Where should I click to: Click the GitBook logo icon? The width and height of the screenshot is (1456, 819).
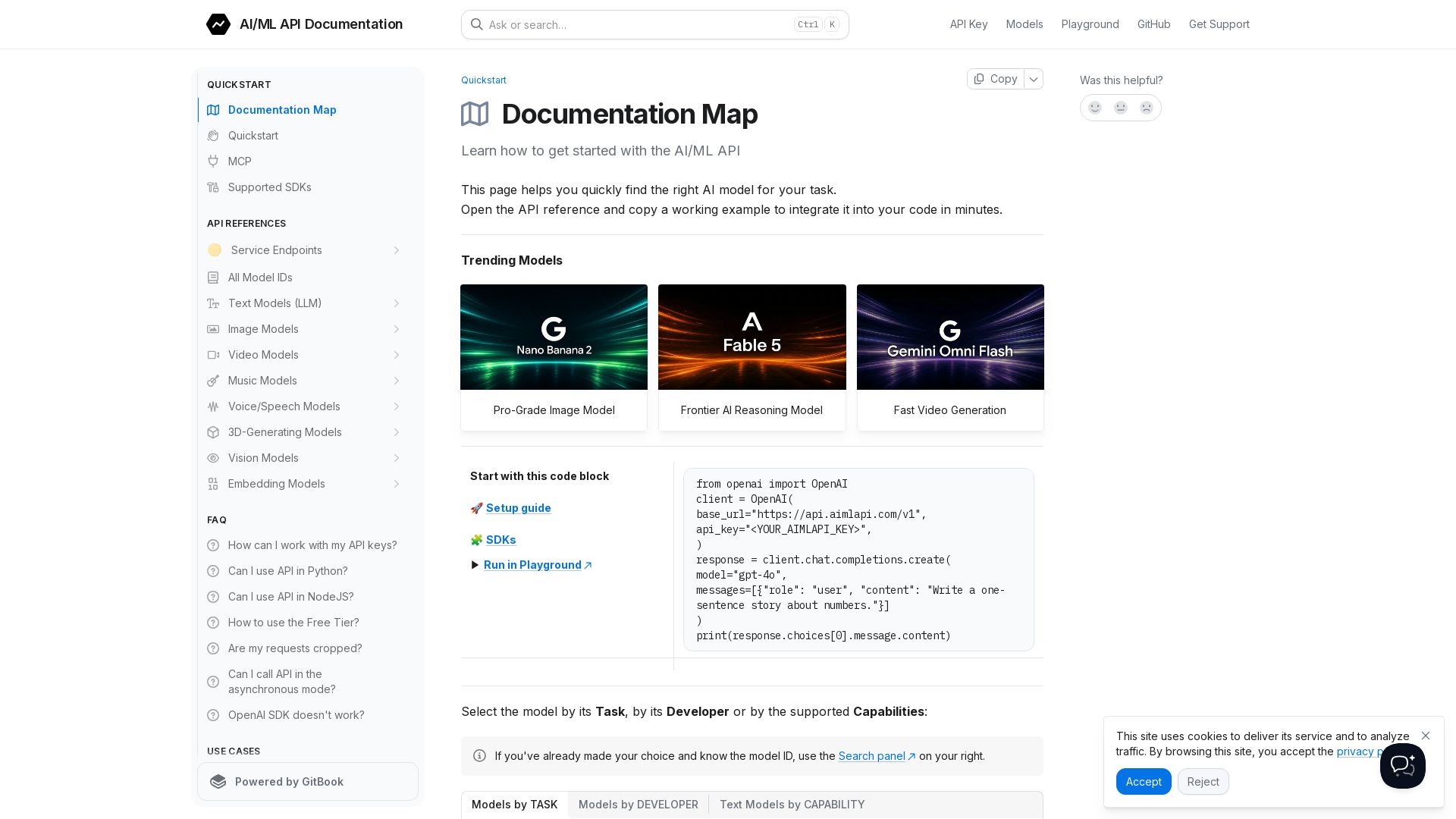(x=218, y=782)
